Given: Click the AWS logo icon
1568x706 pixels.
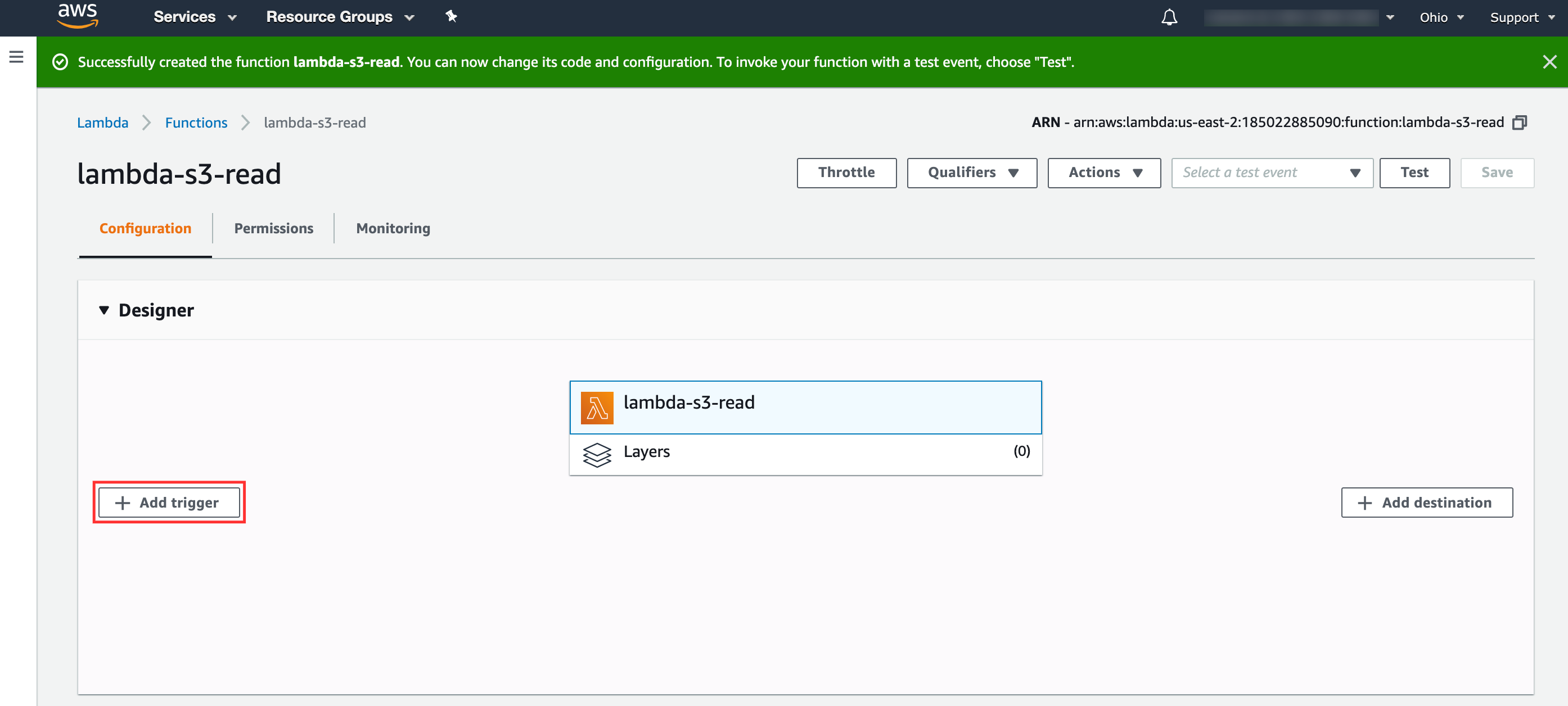Looking at the screenshot, I should pos(77,16).
